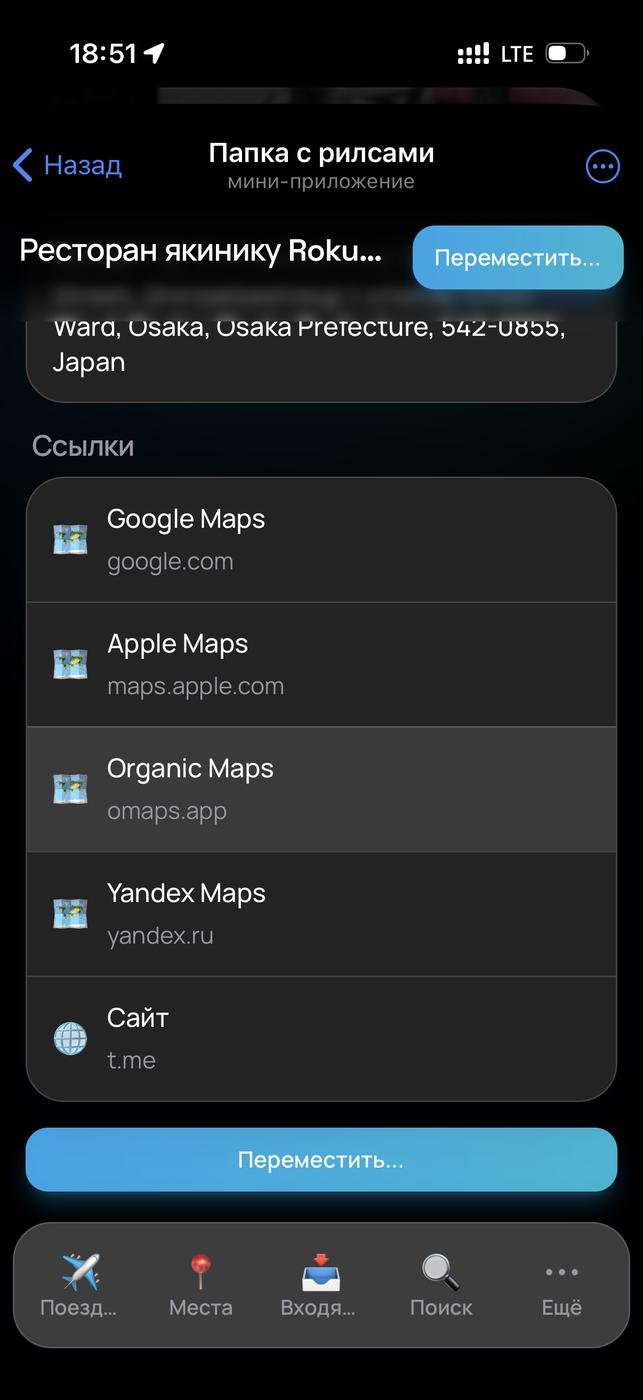Tap the airplane trips icon
Screen dimensions: 643x1400
(x=80, y=1272)
